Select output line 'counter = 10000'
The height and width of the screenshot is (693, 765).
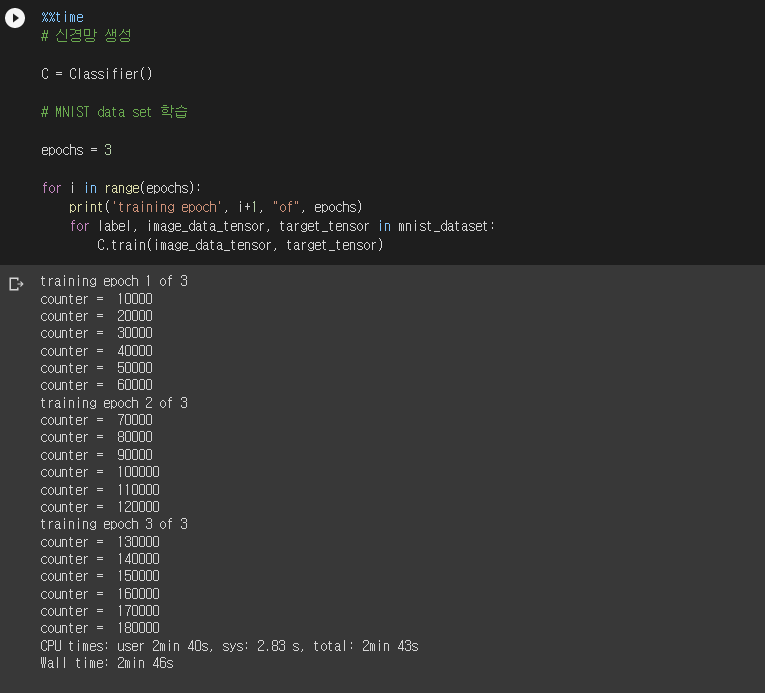pos(97,299)
